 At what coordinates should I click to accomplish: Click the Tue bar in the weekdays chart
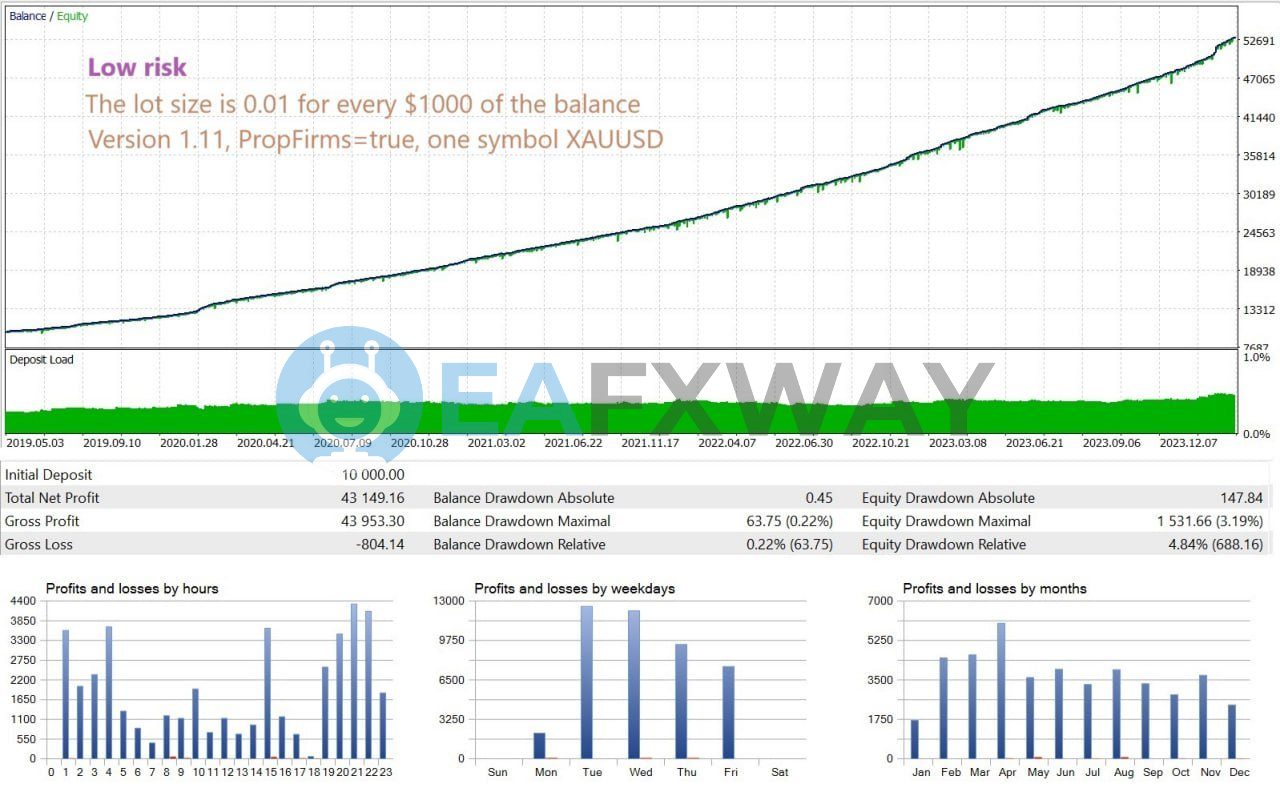[x=587, y=682]
